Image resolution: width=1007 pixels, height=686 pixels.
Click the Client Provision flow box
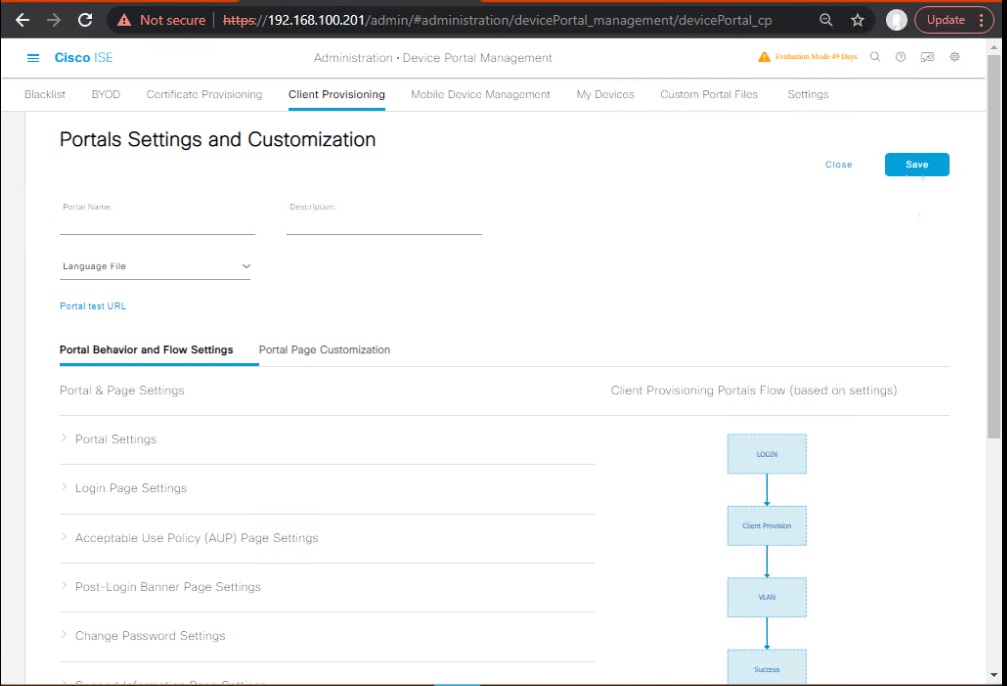(767, 526)
